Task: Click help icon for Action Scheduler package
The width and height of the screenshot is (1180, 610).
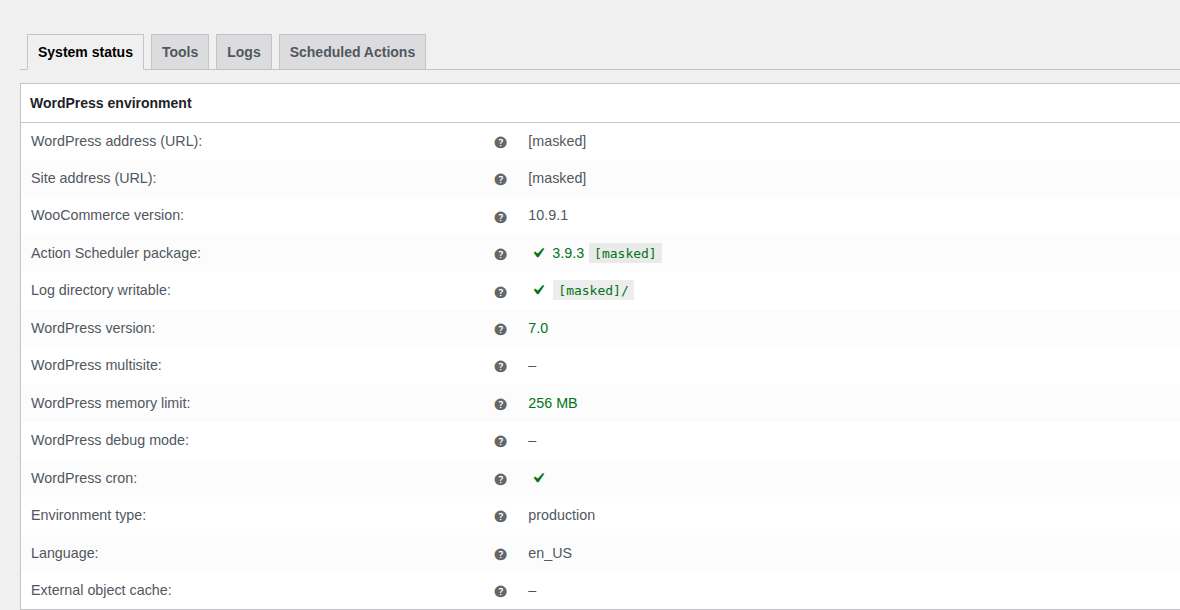Action: click(500, 255)
